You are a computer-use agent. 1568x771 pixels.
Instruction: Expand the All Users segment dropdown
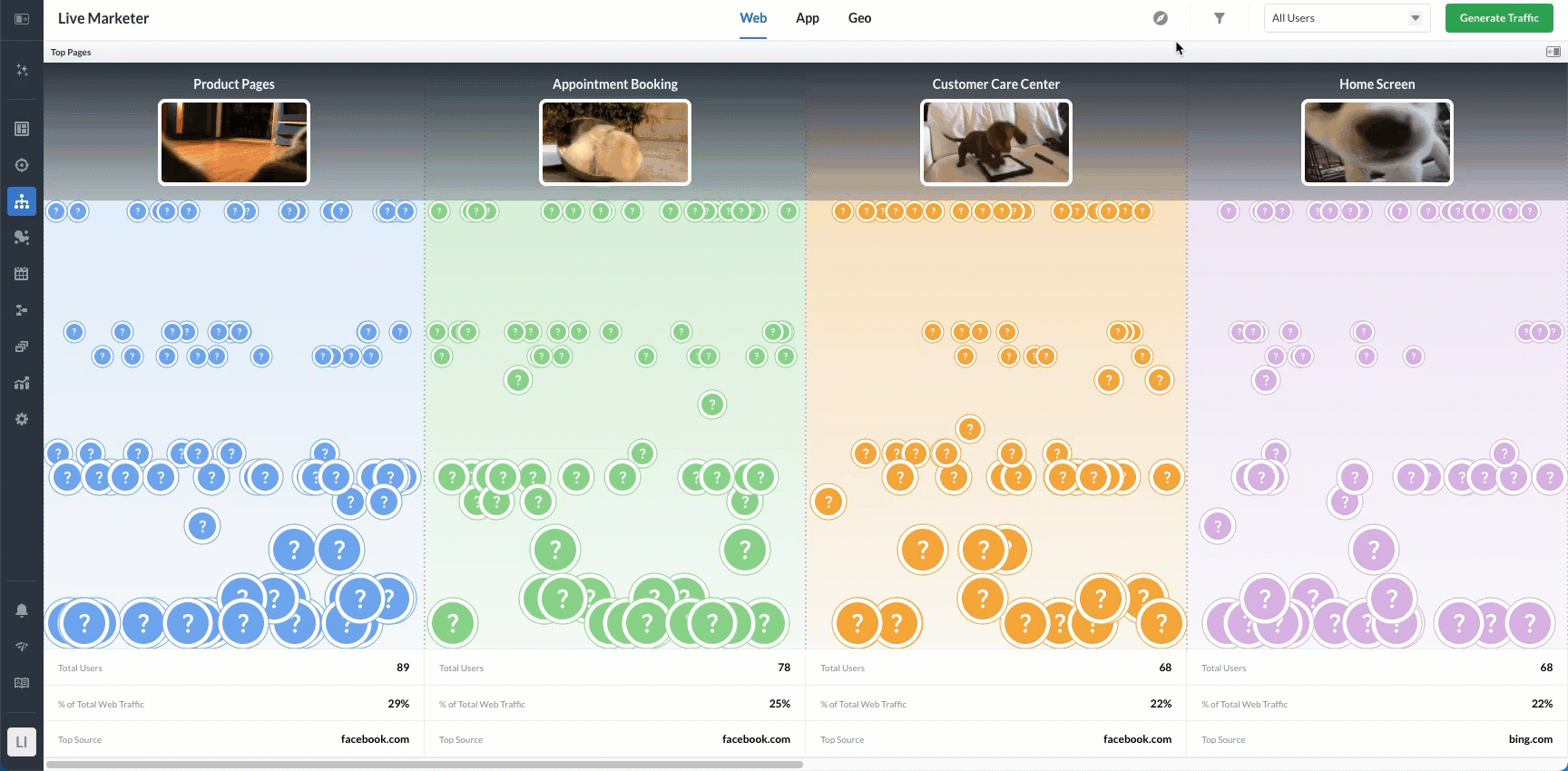click(x=1338, y=18)
